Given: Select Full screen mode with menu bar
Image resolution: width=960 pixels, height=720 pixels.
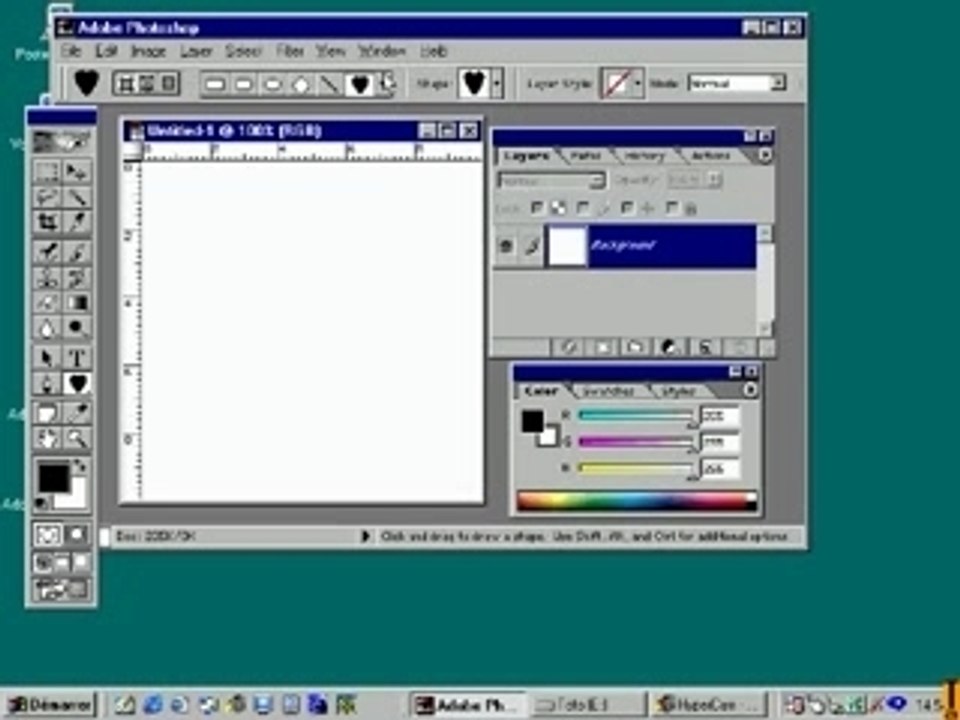Looking at the screenshot, I should (62, 562).
